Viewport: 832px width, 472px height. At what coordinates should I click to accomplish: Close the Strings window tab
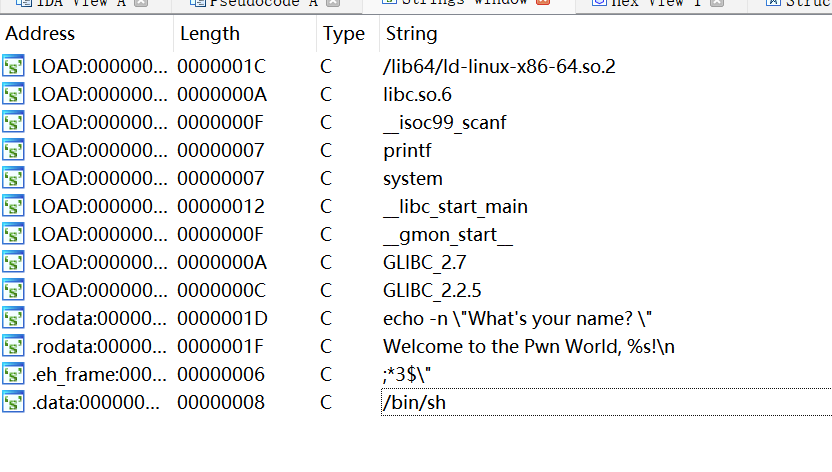[543, 3]
